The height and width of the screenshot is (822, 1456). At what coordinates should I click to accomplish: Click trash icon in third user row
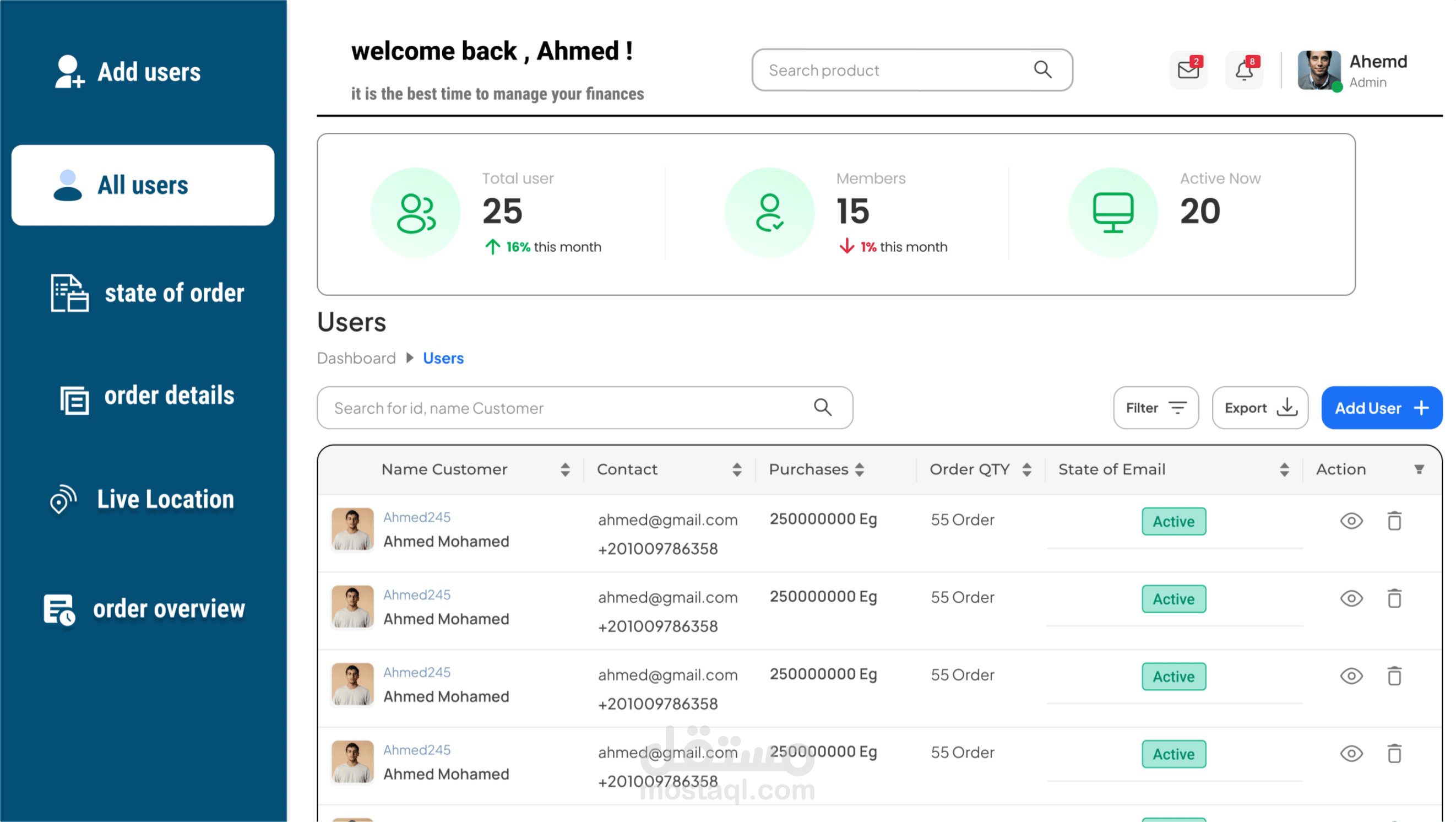click(1394, 676)
